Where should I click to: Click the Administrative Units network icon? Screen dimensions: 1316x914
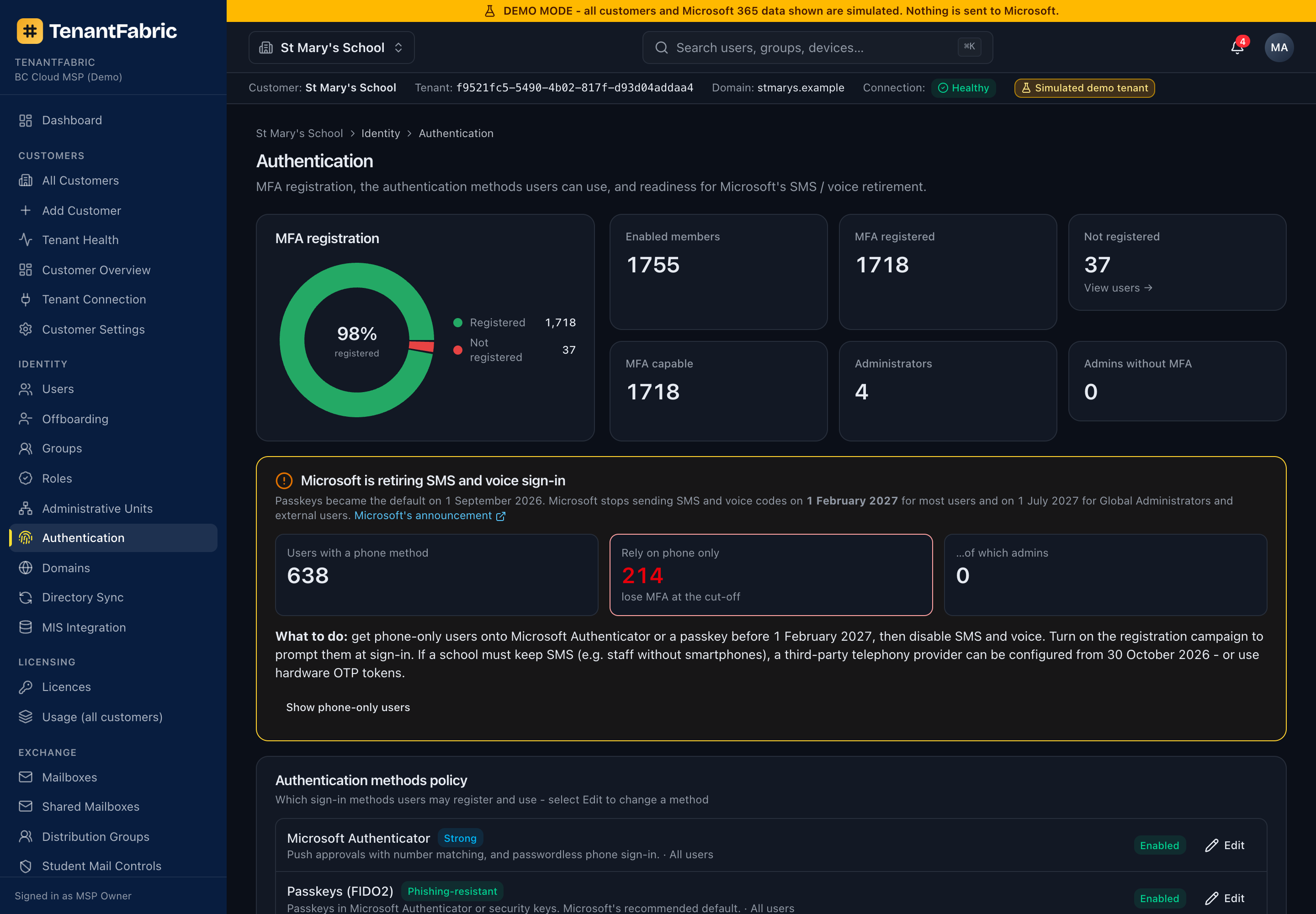point(26,508)
